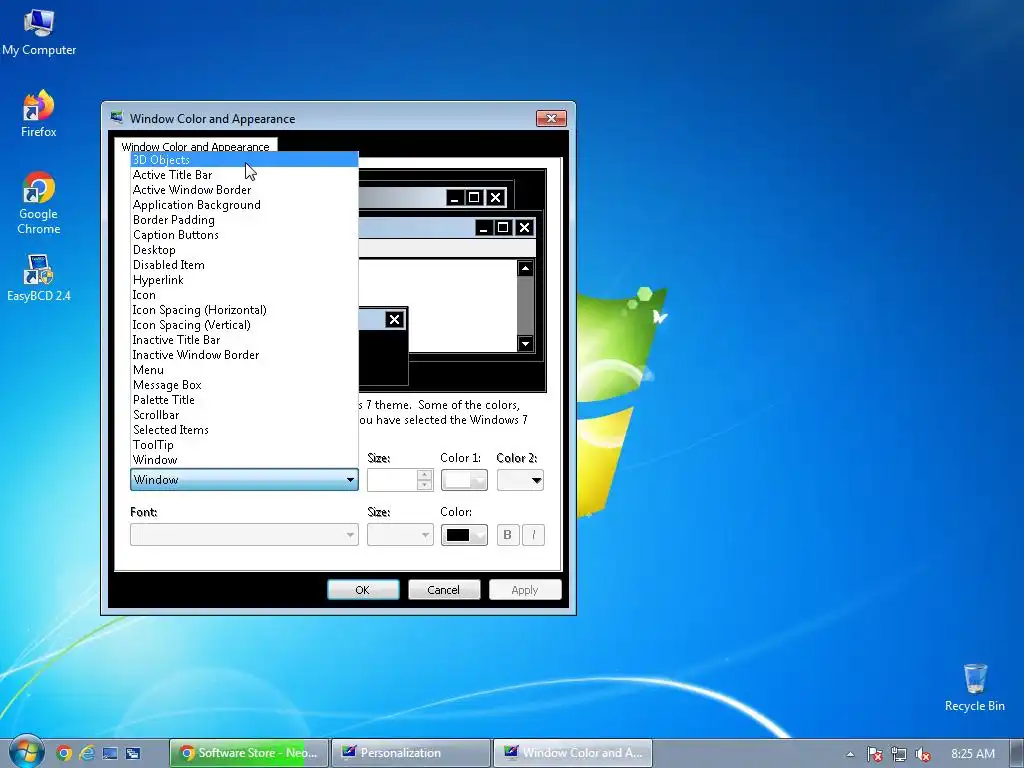The width and height of the screenshot is (1024, 768).
Task: Select Icon Spacing (Horizontal) entry
Action: coord(244,310)
